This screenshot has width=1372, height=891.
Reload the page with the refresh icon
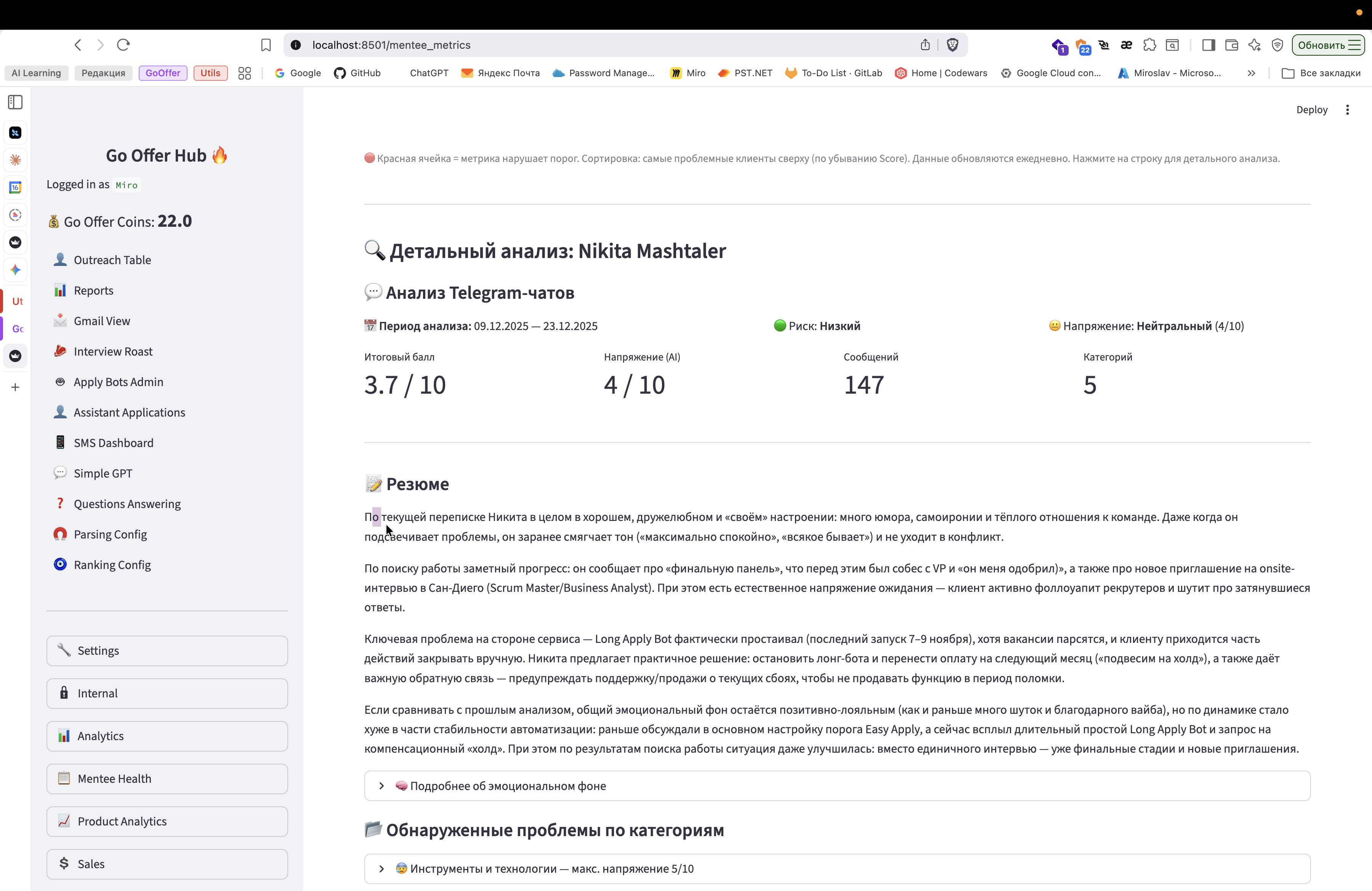(x=123, y=45)
